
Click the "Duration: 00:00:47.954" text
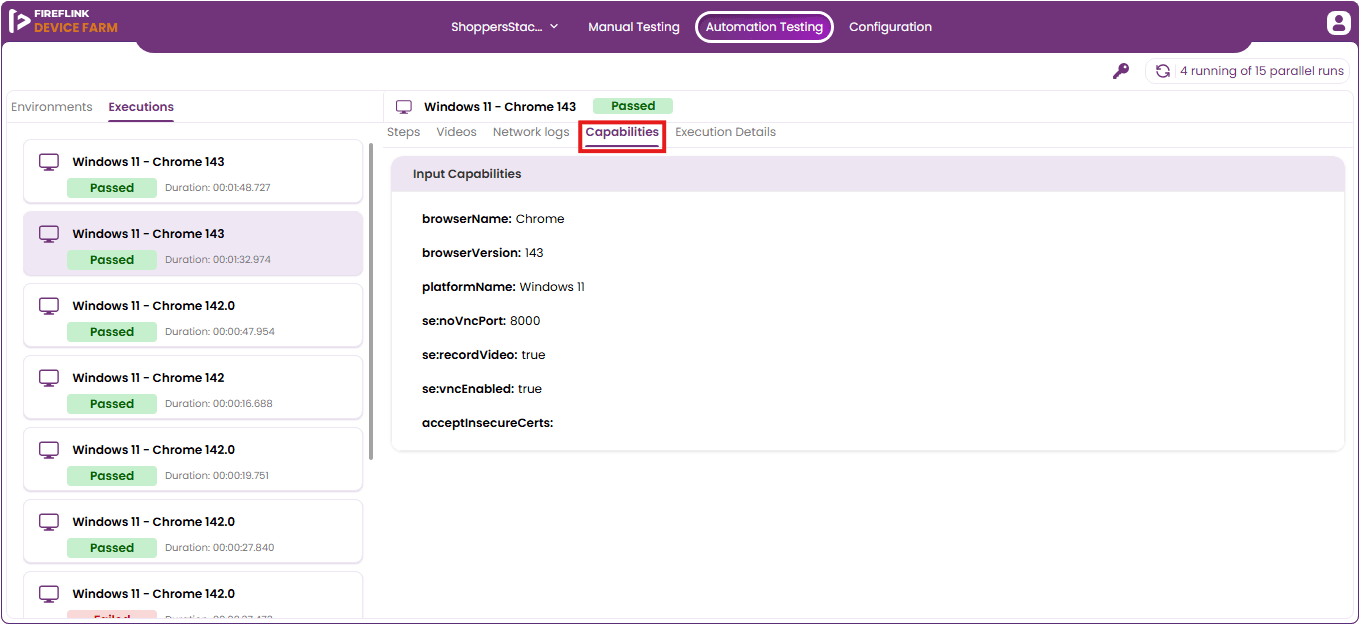pos(220,332)
